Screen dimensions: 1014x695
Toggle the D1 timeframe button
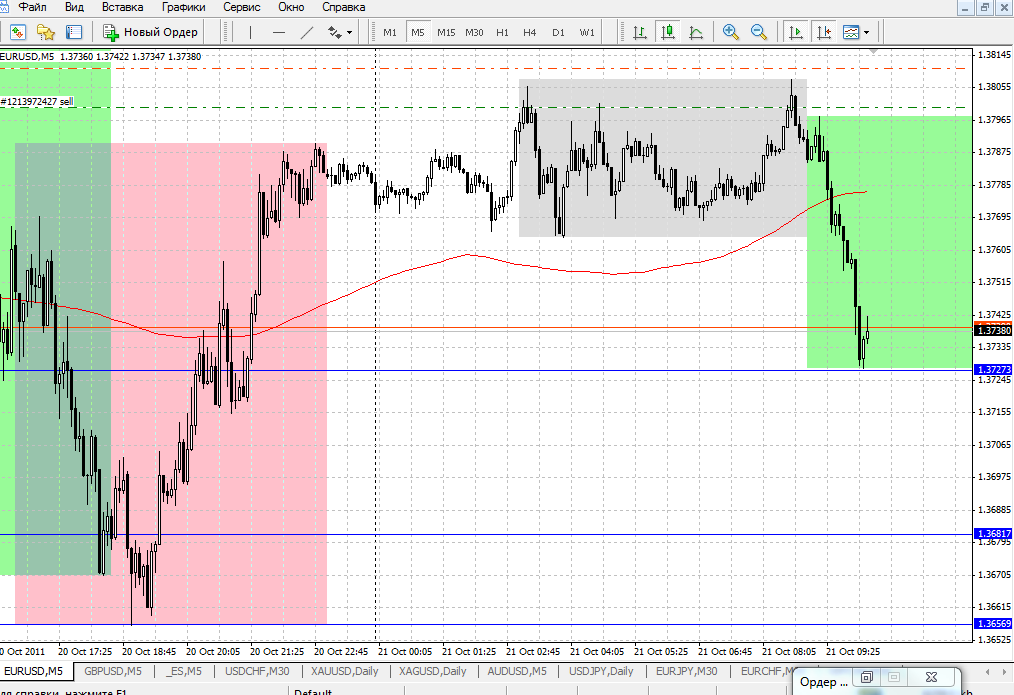(x=558, y=32)
